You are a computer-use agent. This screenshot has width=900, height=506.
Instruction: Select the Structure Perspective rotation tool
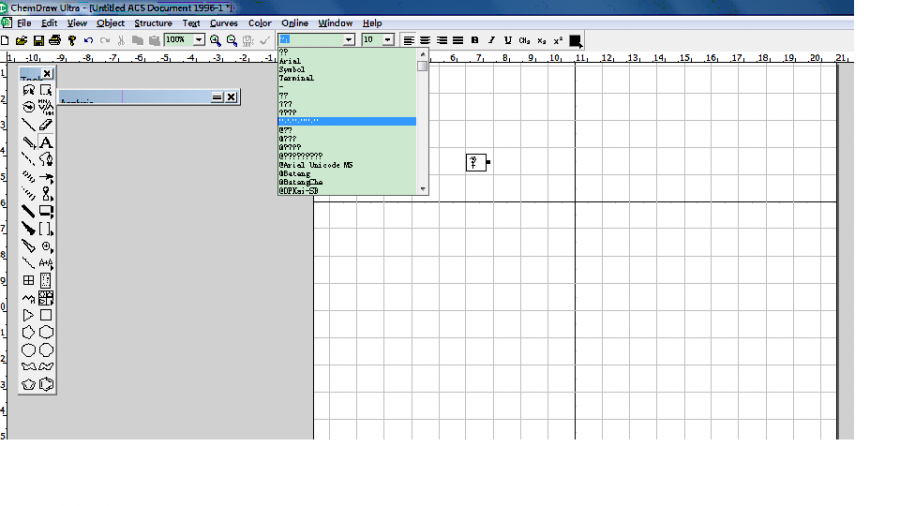click(28, 107)
